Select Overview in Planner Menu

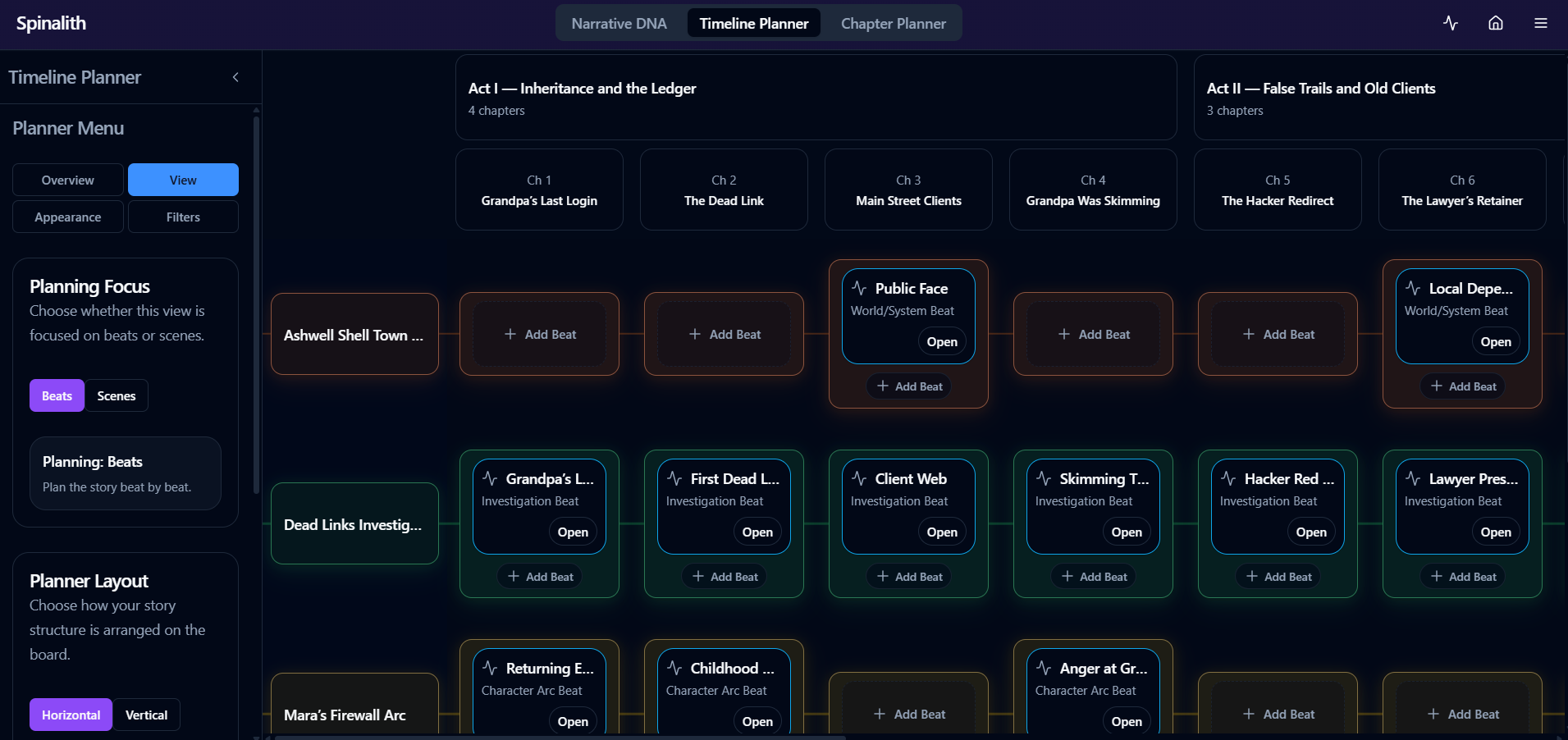click(x=68, y=180)
